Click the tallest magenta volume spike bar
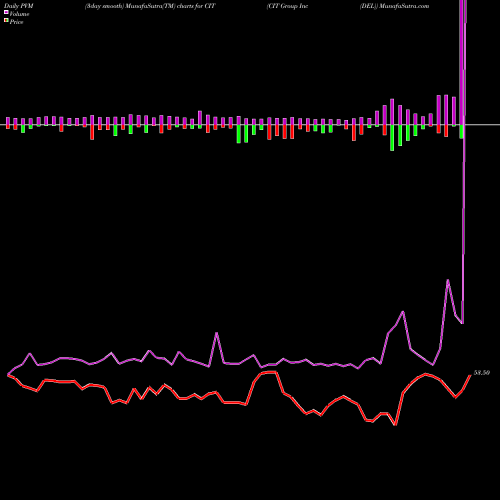This screenshot has width=500, height=500. (x=462, y=62)
